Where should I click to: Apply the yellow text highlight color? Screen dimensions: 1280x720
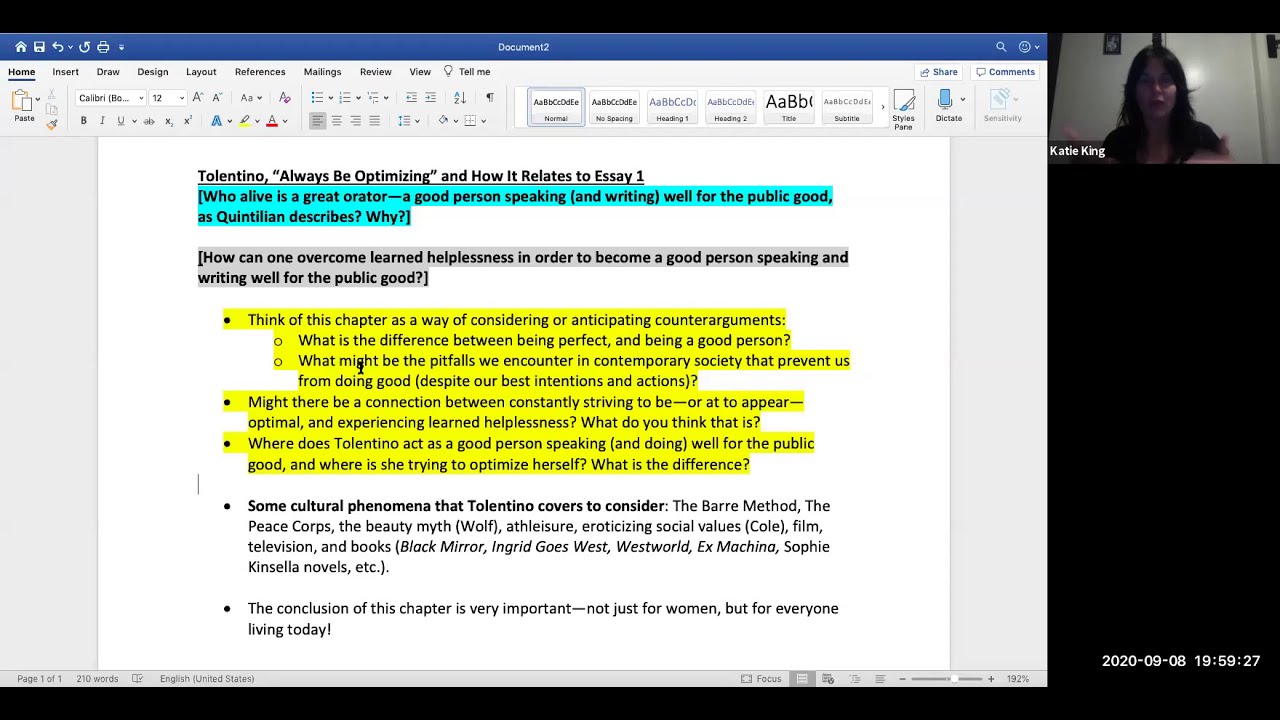tap(244, 121)
